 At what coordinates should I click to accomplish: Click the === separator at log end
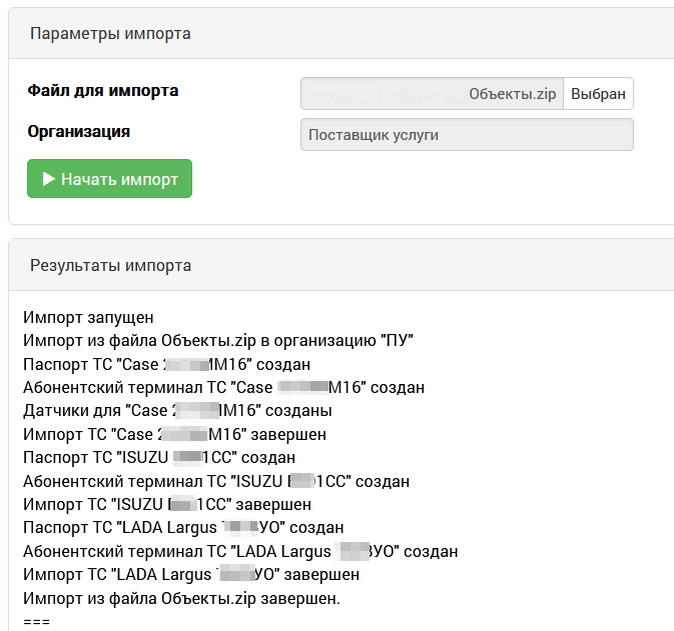point(37,622)
